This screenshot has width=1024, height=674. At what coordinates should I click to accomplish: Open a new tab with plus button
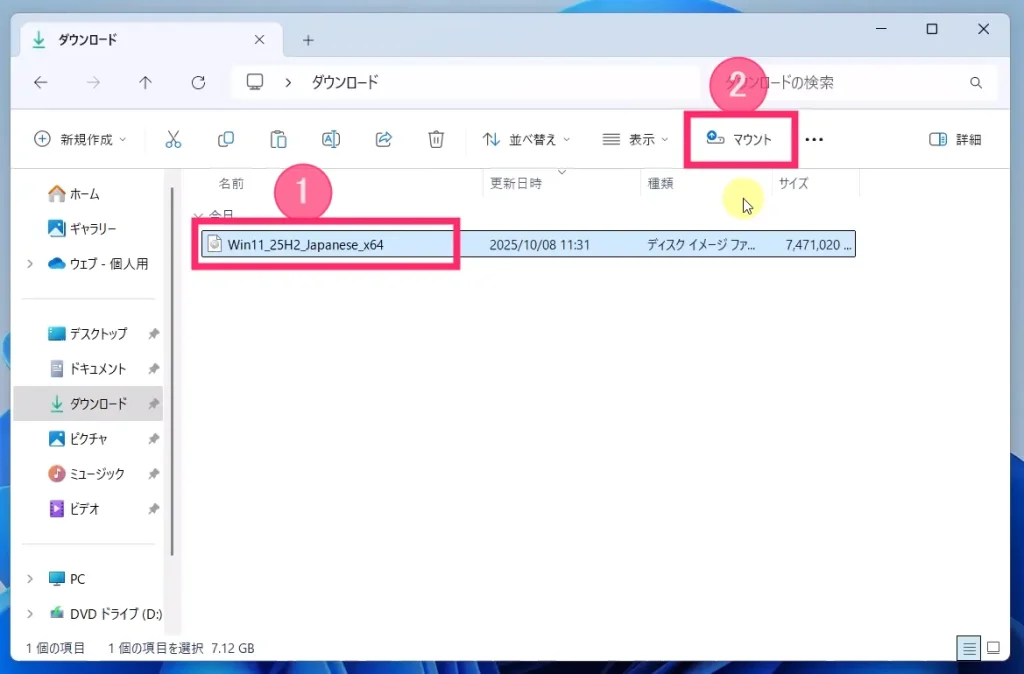(308, 40)
